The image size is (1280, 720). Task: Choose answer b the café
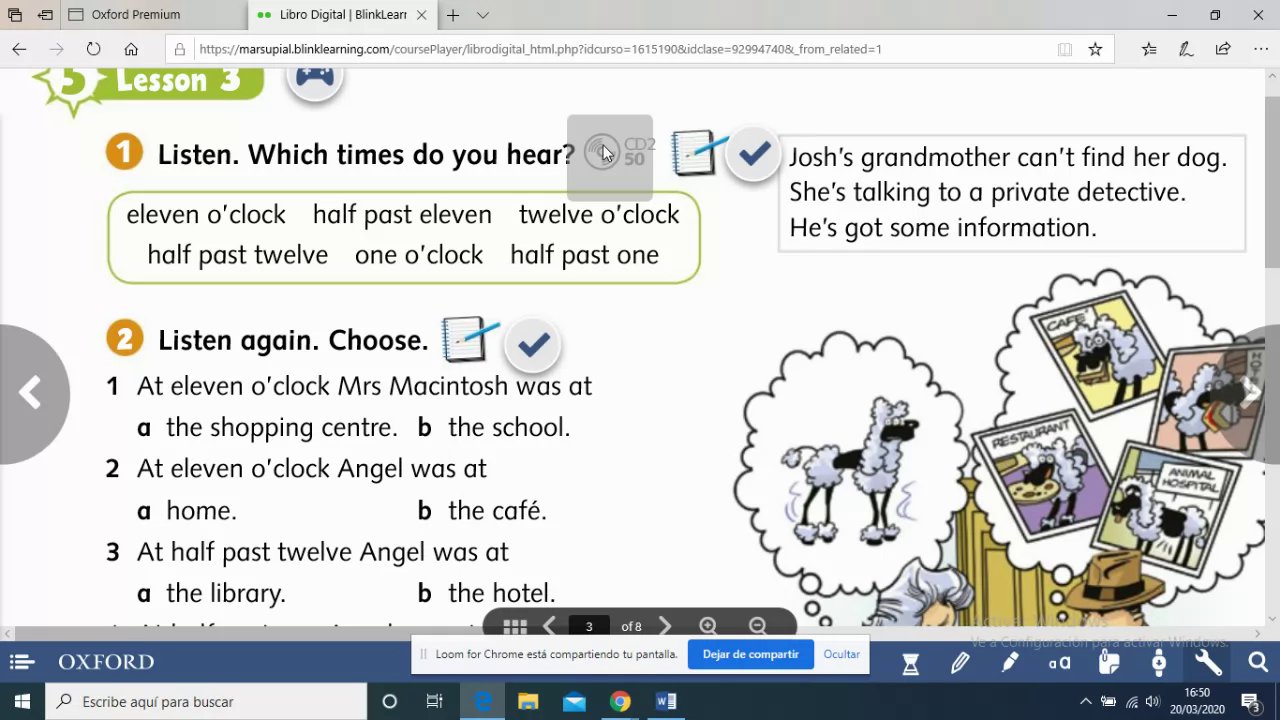tap(482, 510)
